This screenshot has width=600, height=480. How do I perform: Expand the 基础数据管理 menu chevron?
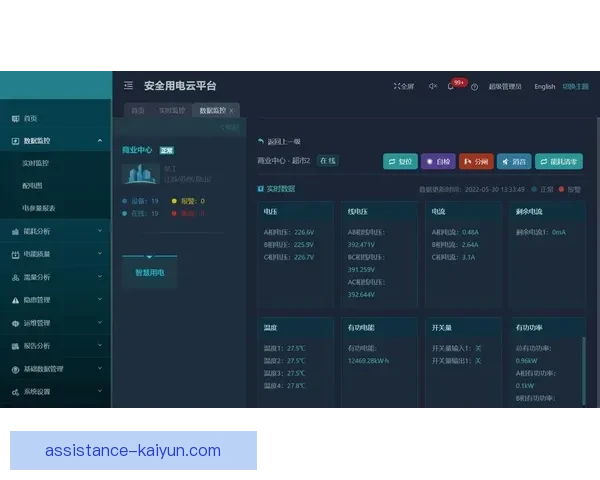pos(100,368)
